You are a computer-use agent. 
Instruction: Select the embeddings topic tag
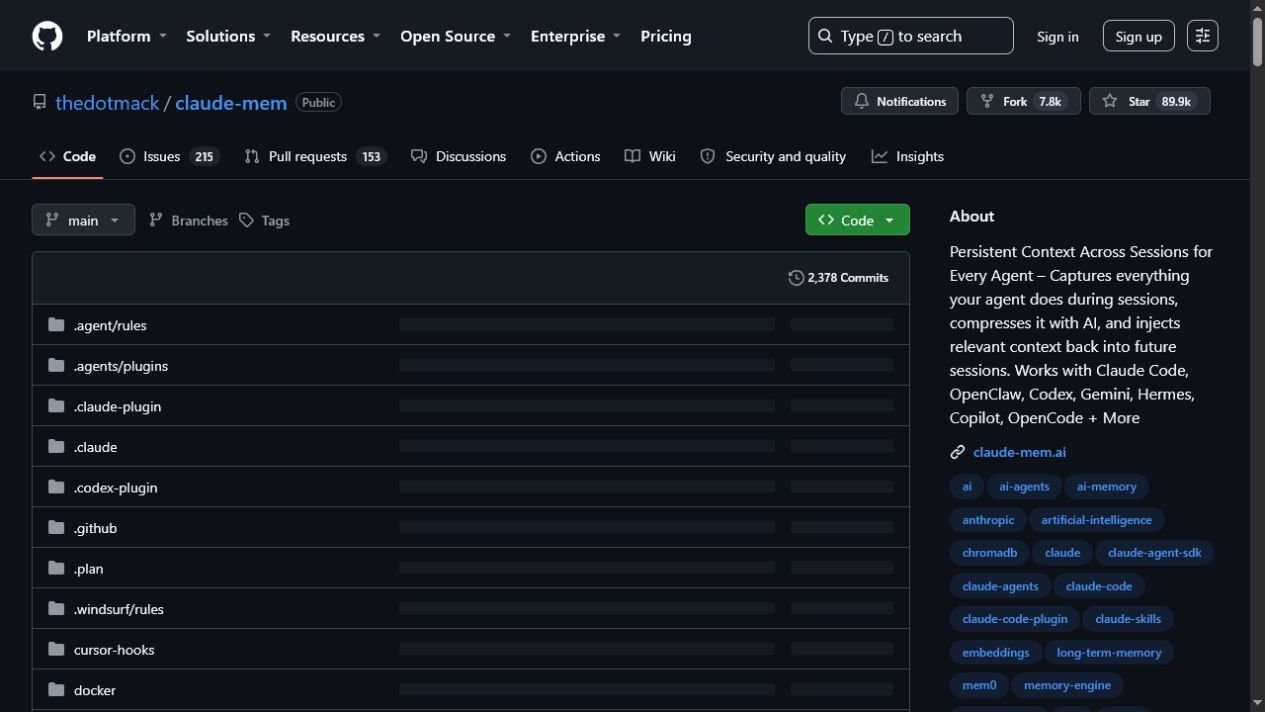click(995, 652)
